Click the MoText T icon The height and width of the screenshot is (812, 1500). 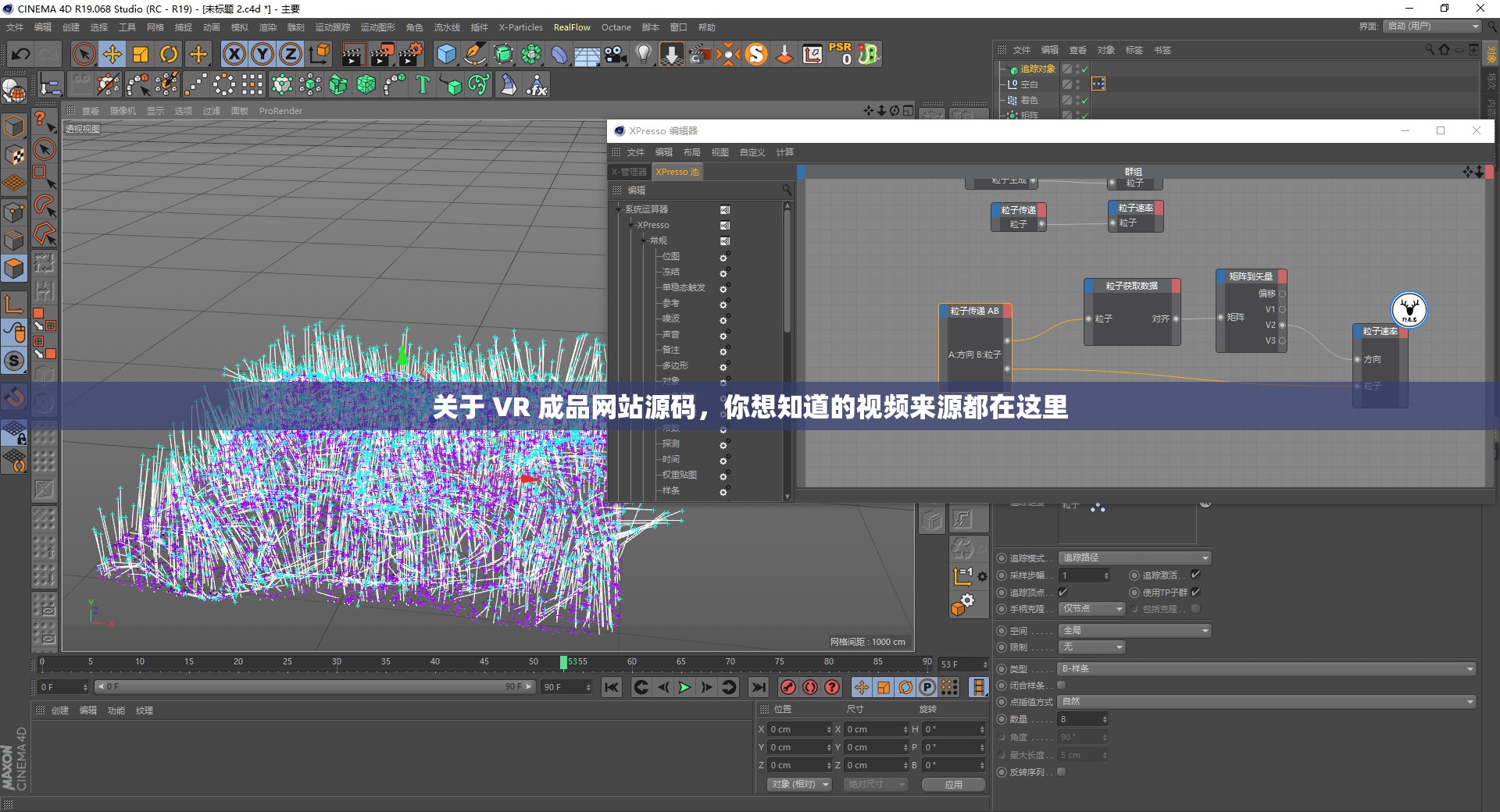point(423,84)
